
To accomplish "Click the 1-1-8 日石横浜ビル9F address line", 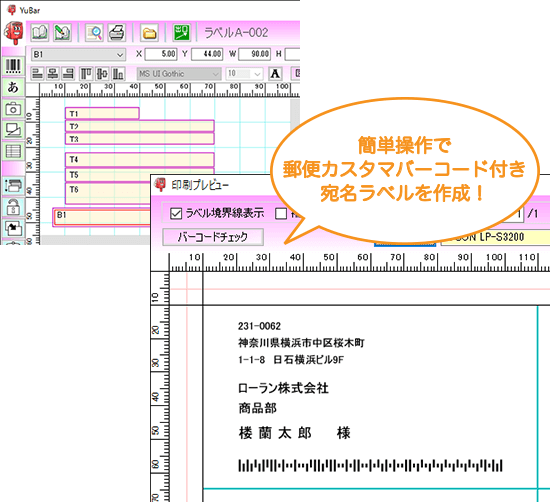I will (291, 360).
